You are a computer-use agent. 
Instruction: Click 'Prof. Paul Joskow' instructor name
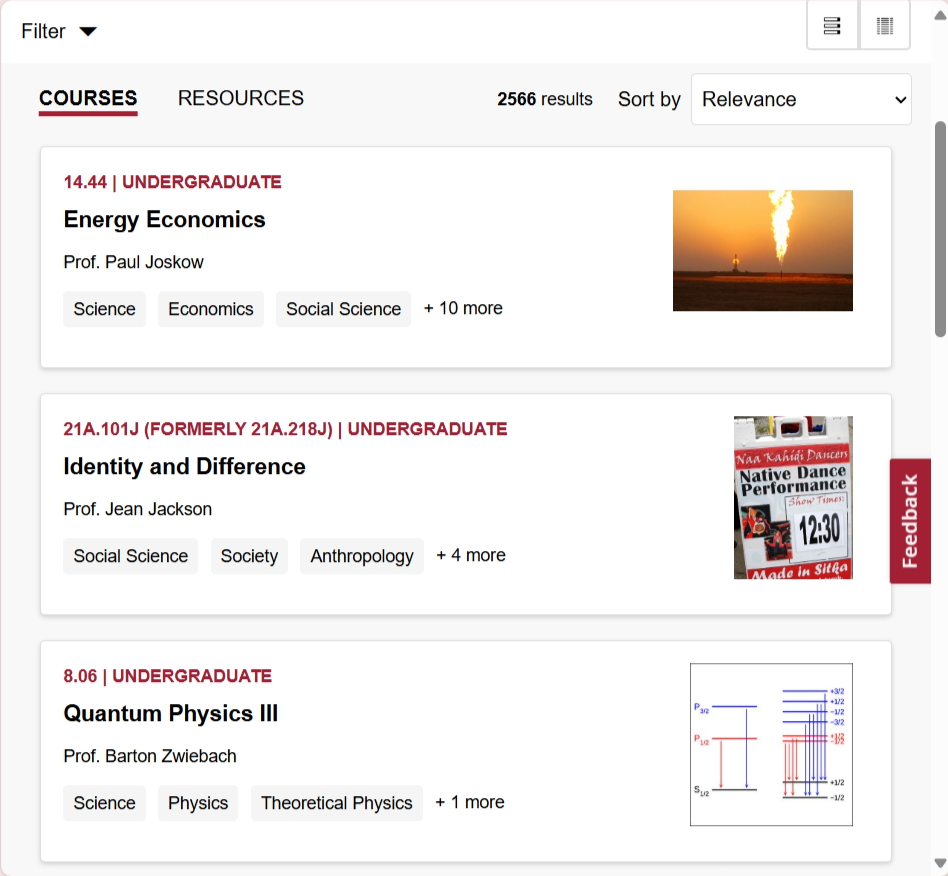point(134,262)
